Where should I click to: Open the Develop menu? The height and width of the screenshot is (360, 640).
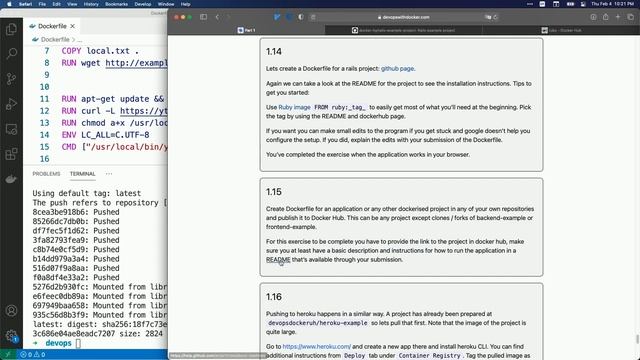click(142, 4)
